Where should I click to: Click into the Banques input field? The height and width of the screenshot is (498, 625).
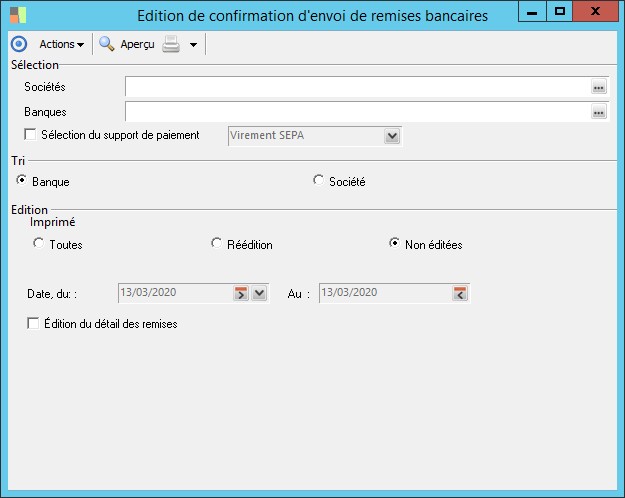[x=356, y=112]
